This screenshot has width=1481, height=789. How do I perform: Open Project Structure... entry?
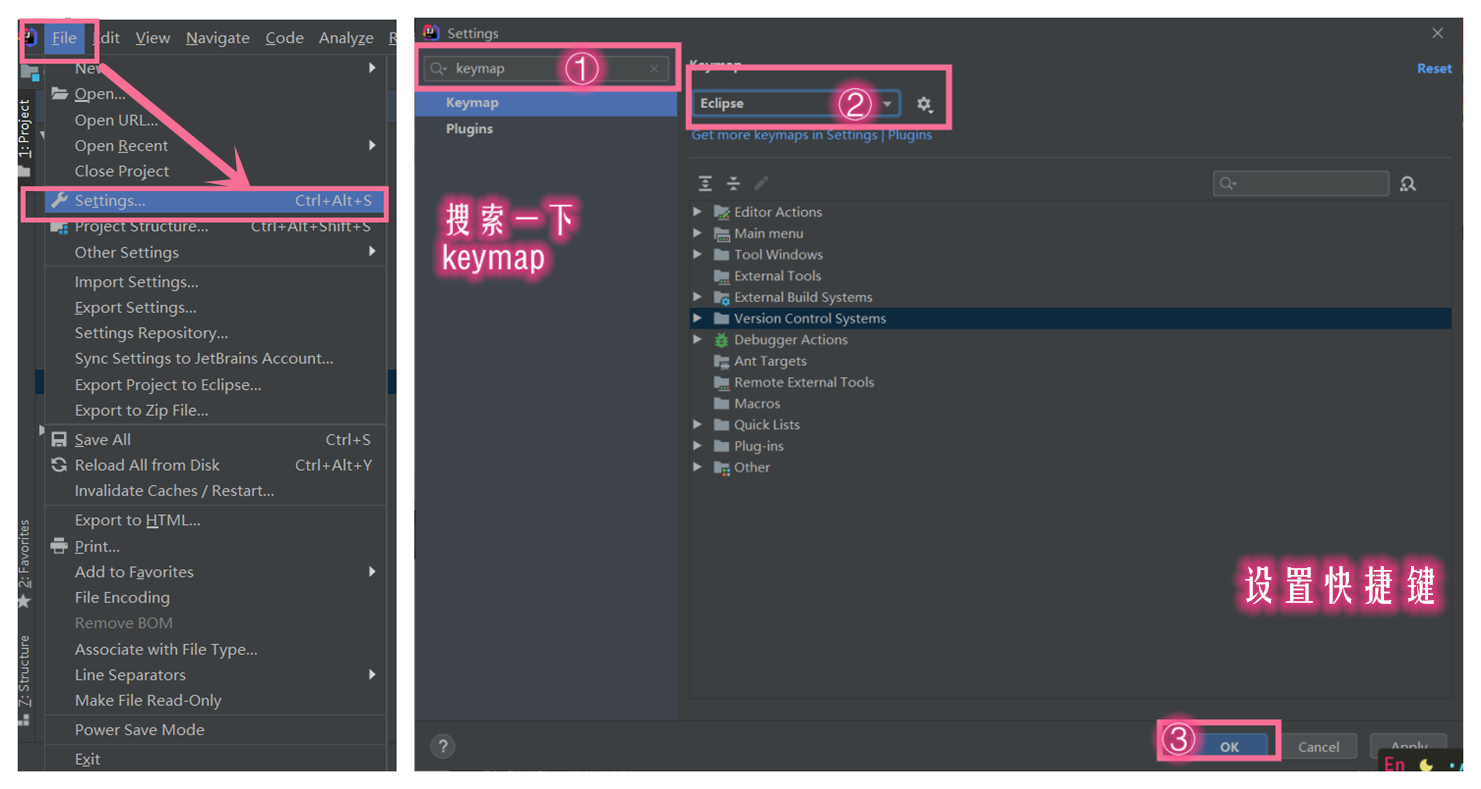(216, 226)
